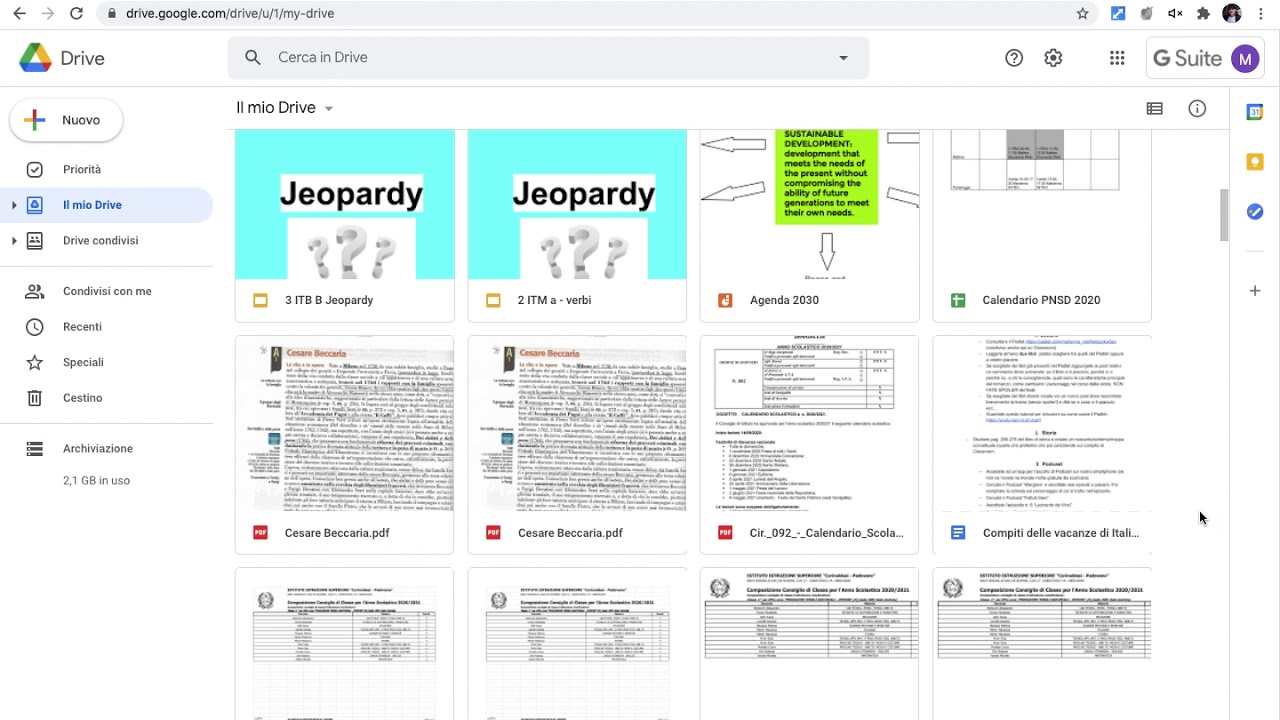Click the browser forward arrow
Viewport: 1280px width, 720px height.
coord(47,14)
